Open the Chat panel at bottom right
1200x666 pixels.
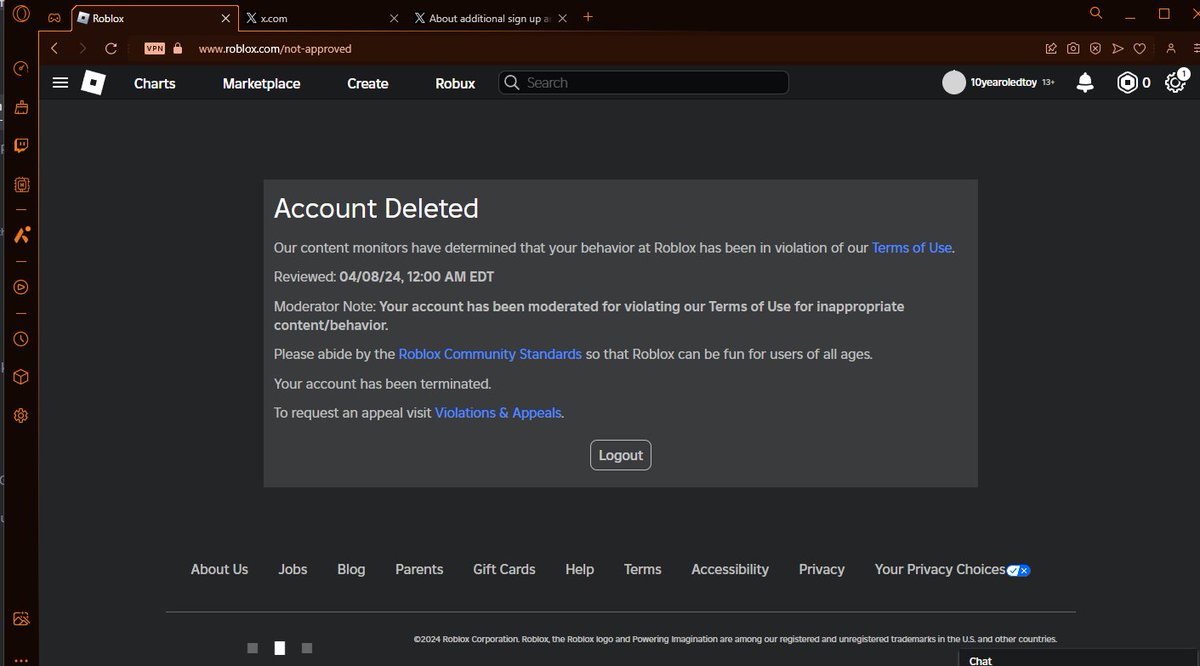point(1080,659)
